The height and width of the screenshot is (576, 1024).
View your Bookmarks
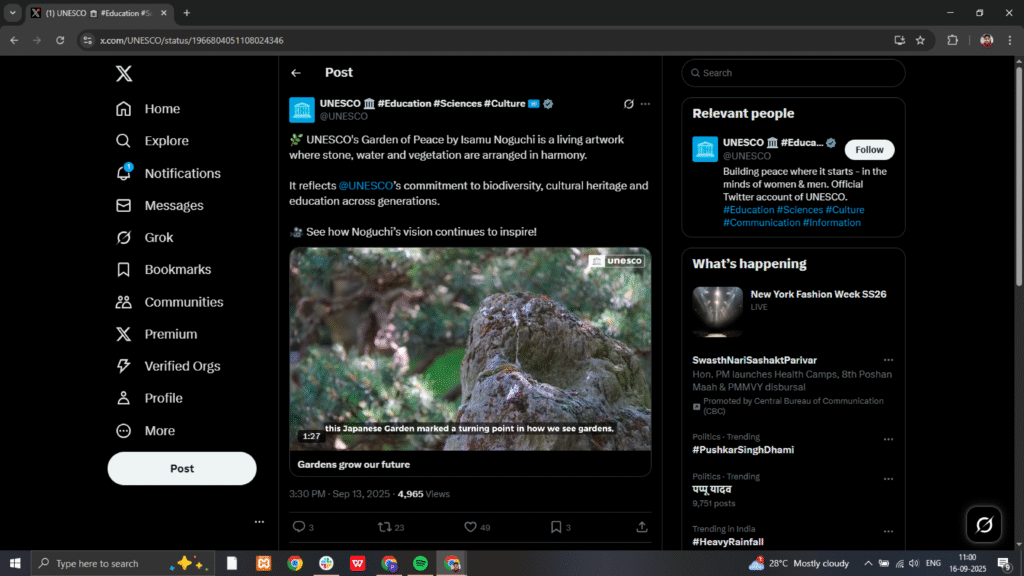176,269
